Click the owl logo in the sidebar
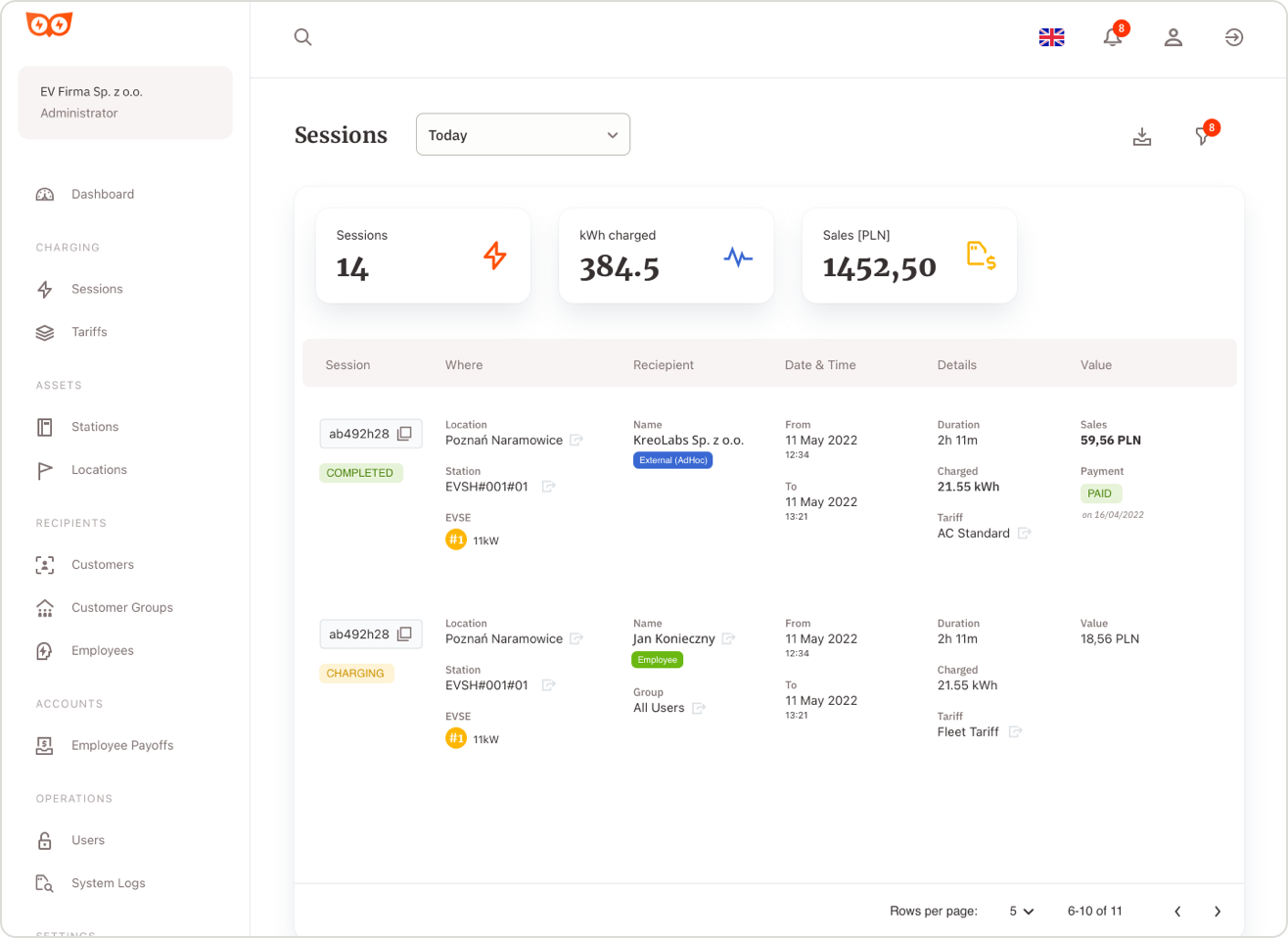The height and width of the screenshot is (938, 1288). coord(47,25)
